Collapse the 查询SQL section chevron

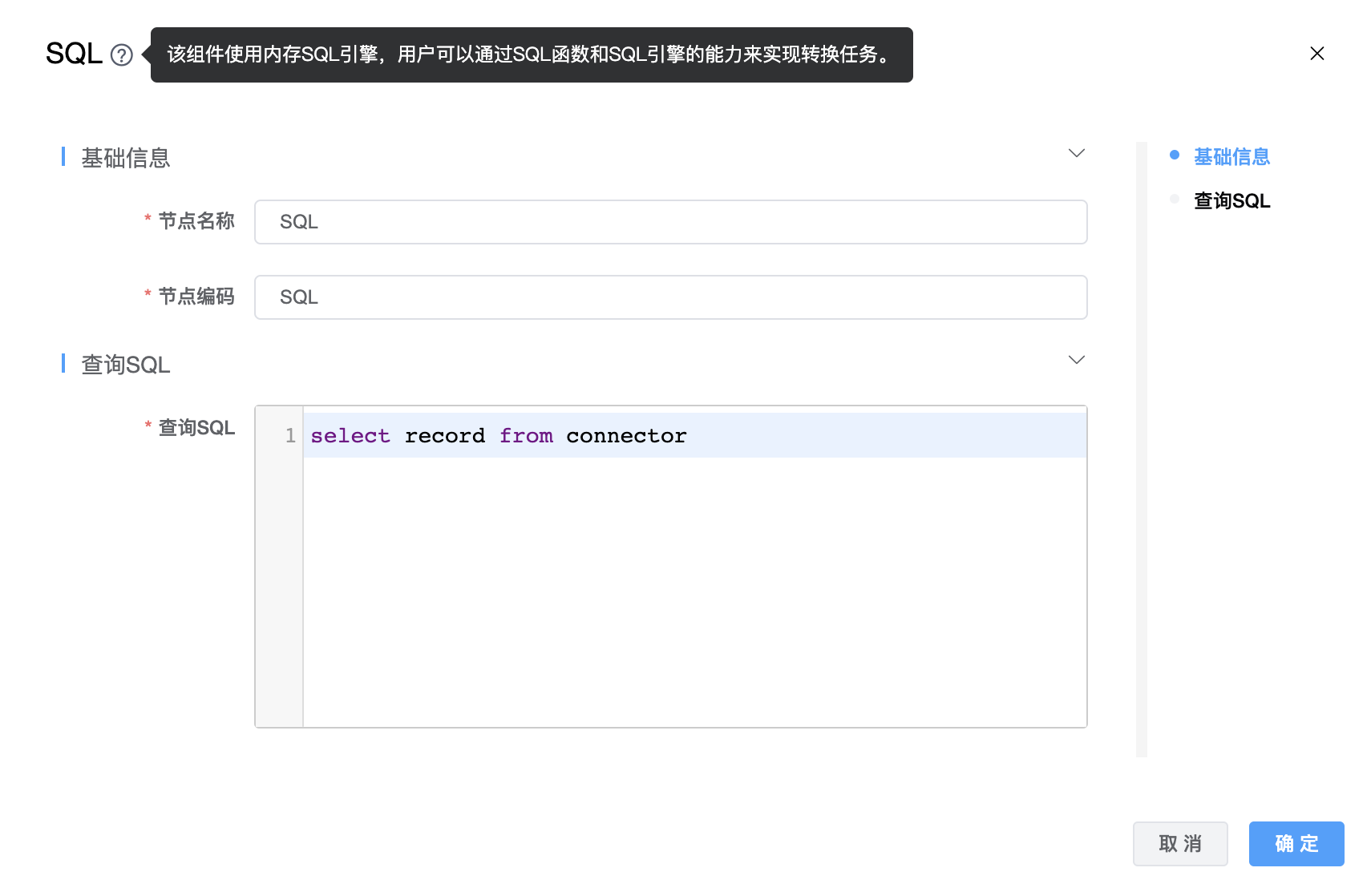click(1076, 360)
